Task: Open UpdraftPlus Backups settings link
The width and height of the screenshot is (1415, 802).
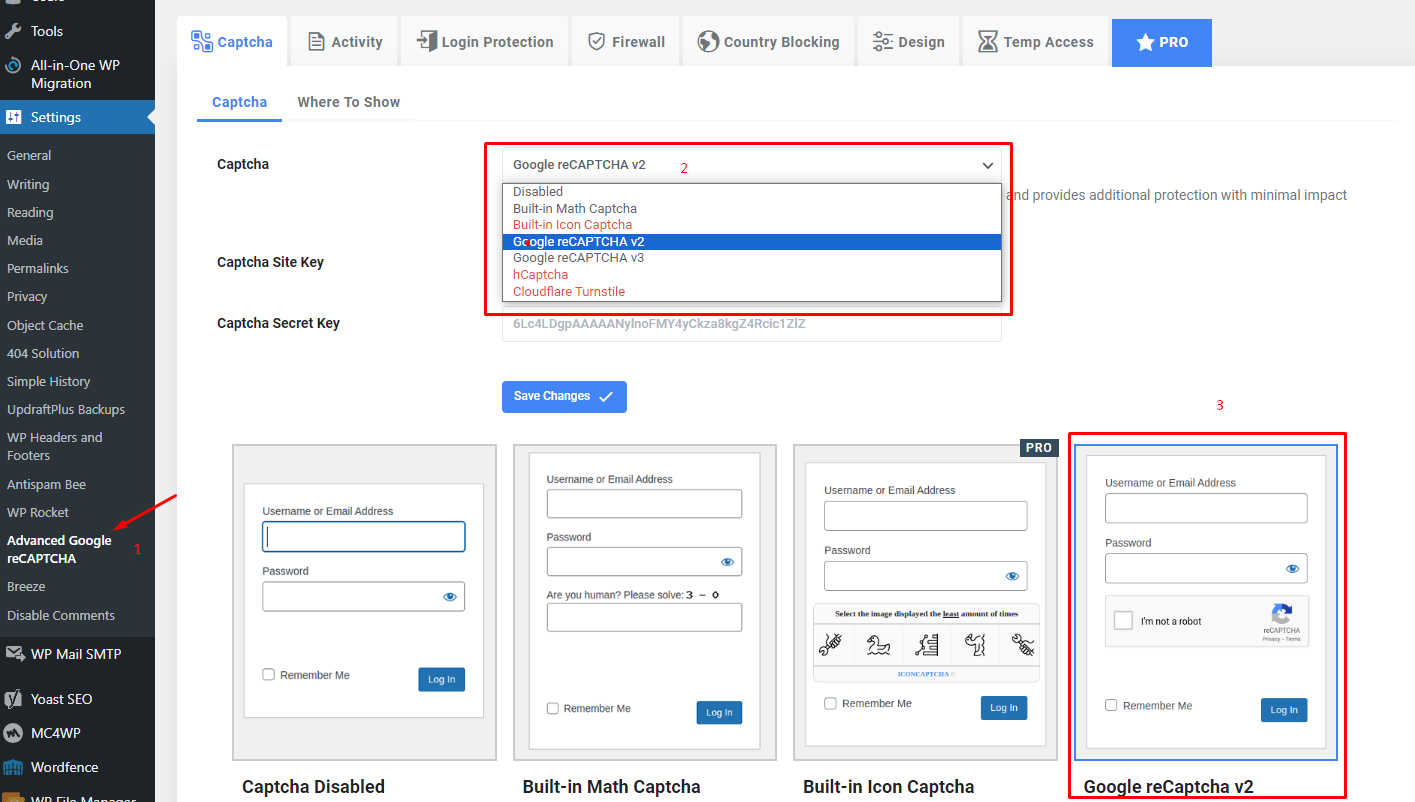Action: point(66,409)
